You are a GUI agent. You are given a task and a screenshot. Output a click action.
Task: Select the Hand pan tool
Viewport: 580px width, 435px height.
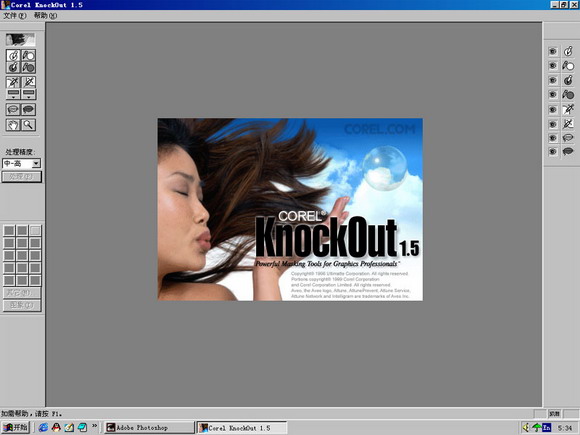point(13,125)
